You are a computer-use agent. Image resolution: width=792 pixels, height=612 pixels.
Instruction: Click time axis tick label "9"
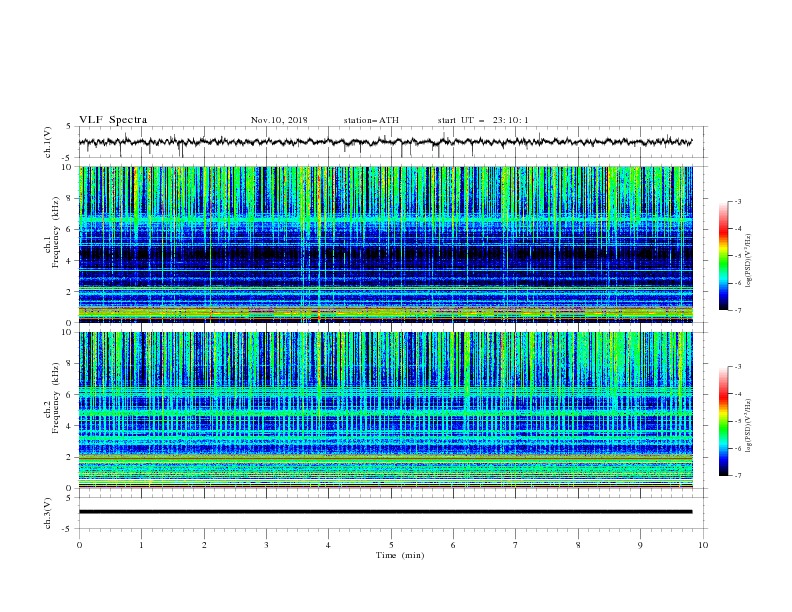pyautogui.click(x=640, y=545)
